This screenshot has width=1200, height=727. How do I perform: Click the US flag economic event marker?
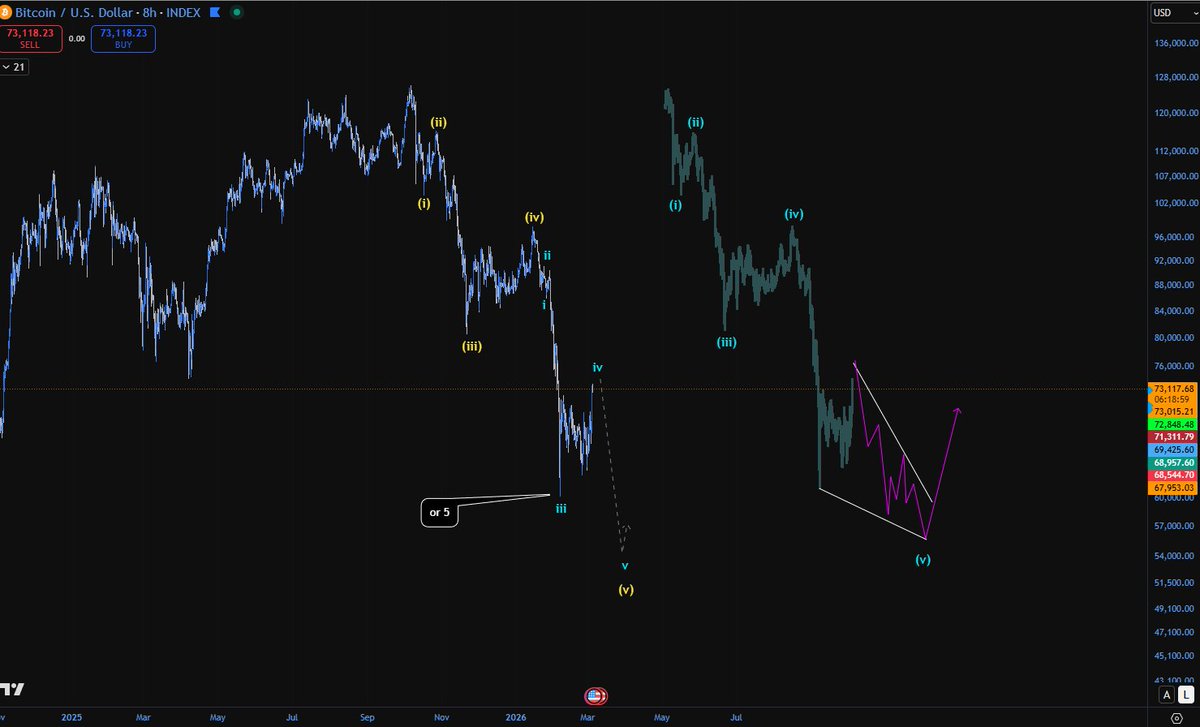594,696
